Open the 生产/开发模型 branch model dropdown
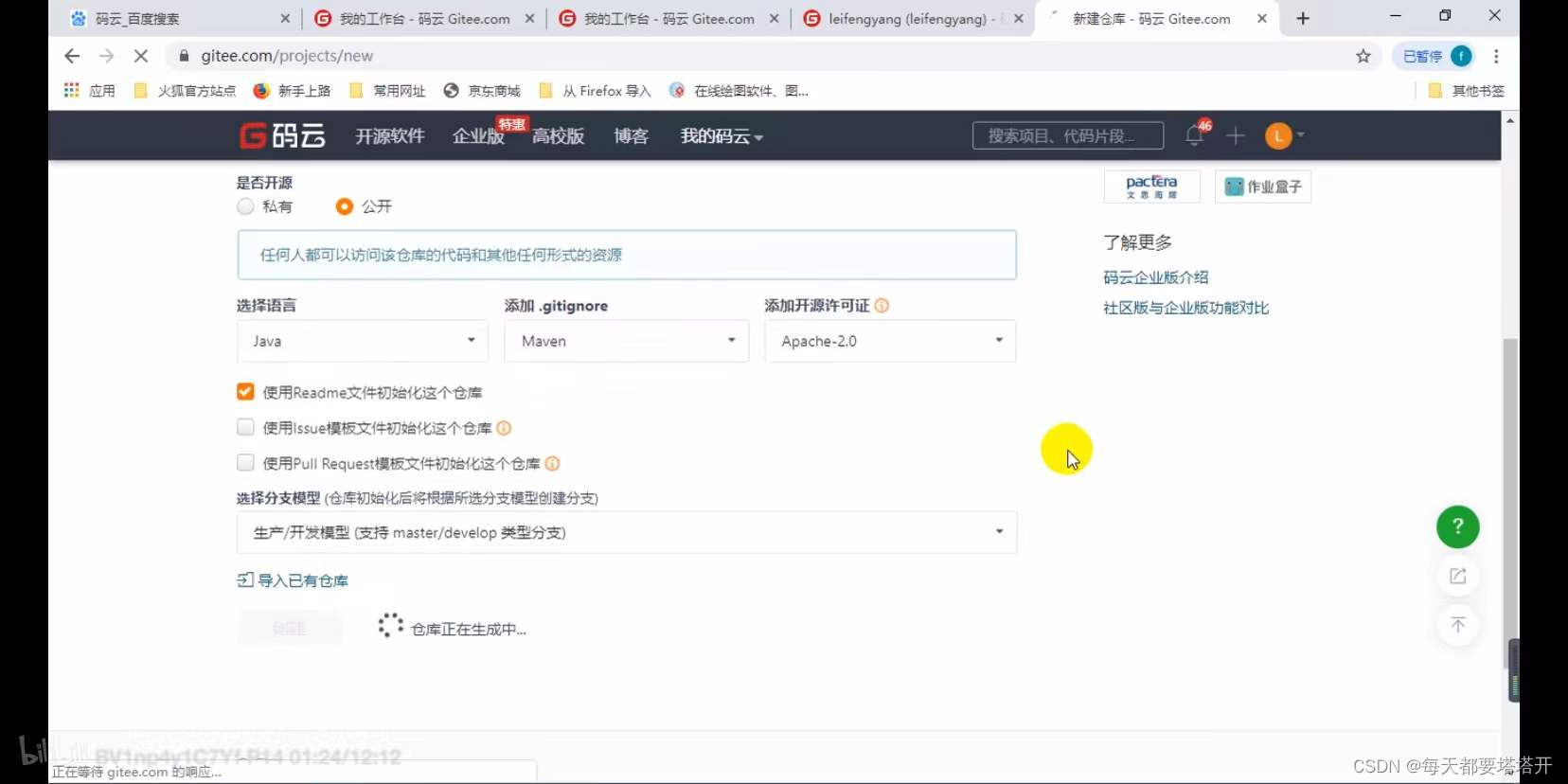The height and width of the screenshot is (784, 1568). 627,532
